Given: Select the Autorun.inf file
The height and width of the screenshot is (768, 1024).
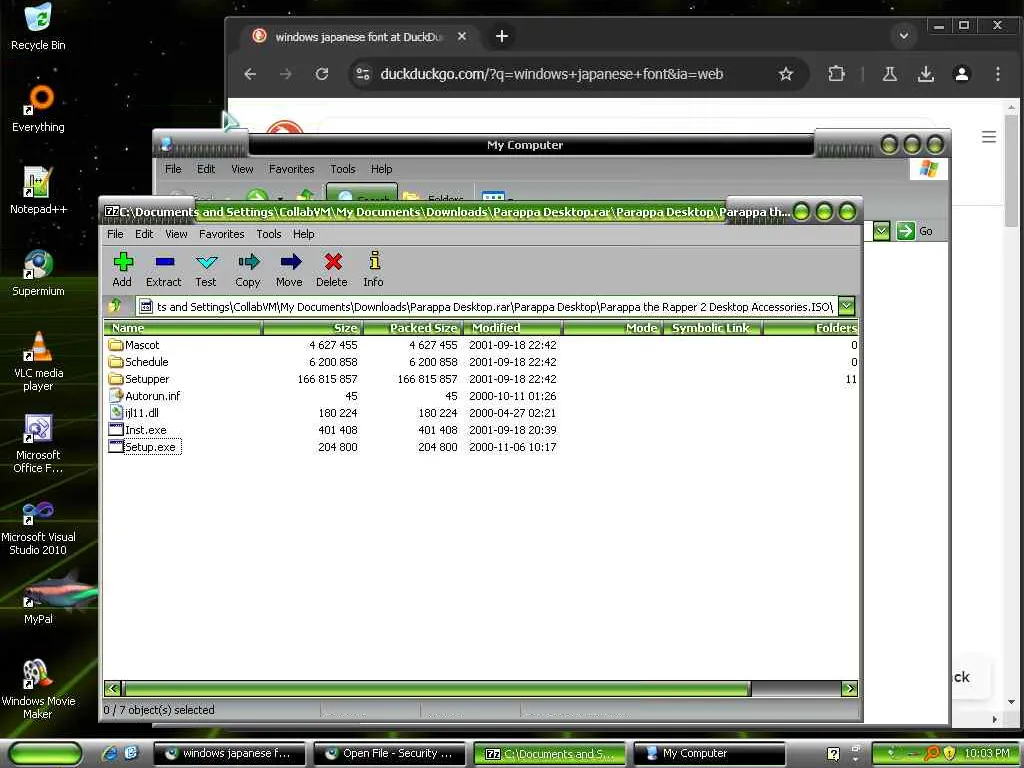Looking at the screenshot, I should 152,396.
